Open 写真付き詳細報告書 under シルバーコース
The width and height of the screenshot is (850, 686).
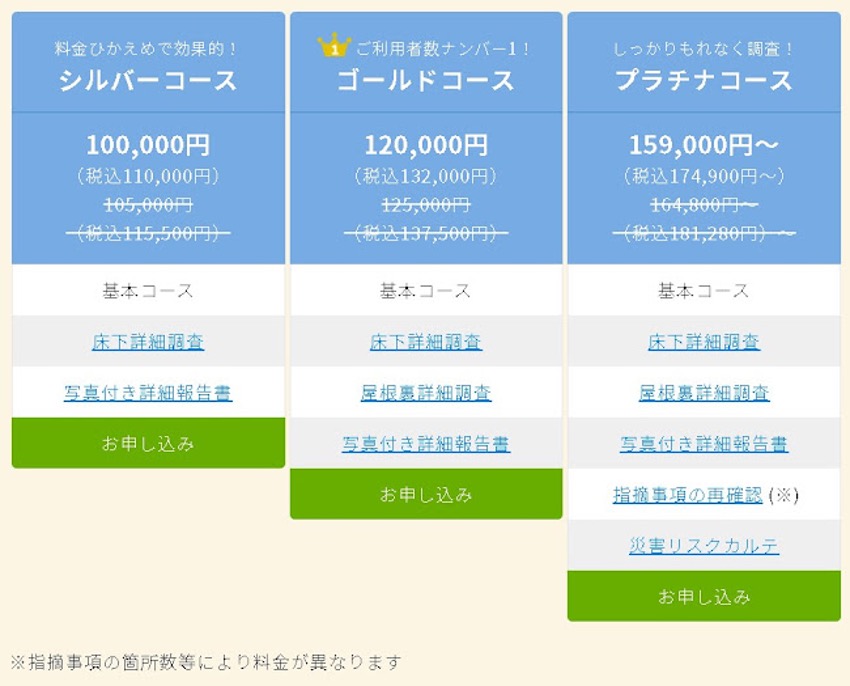(x=147, y=392)
